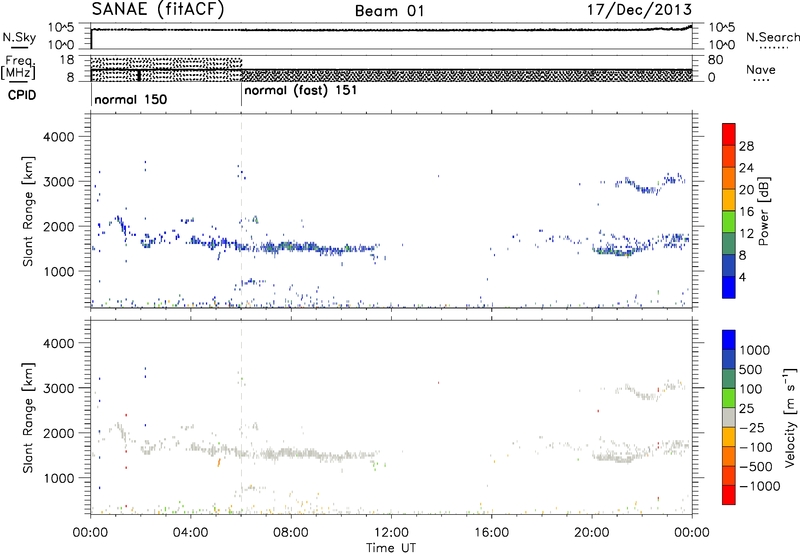Click the SANAE (fitACF) plot title
This screenshot has width=800, height=554.
(x=158, y=9)
